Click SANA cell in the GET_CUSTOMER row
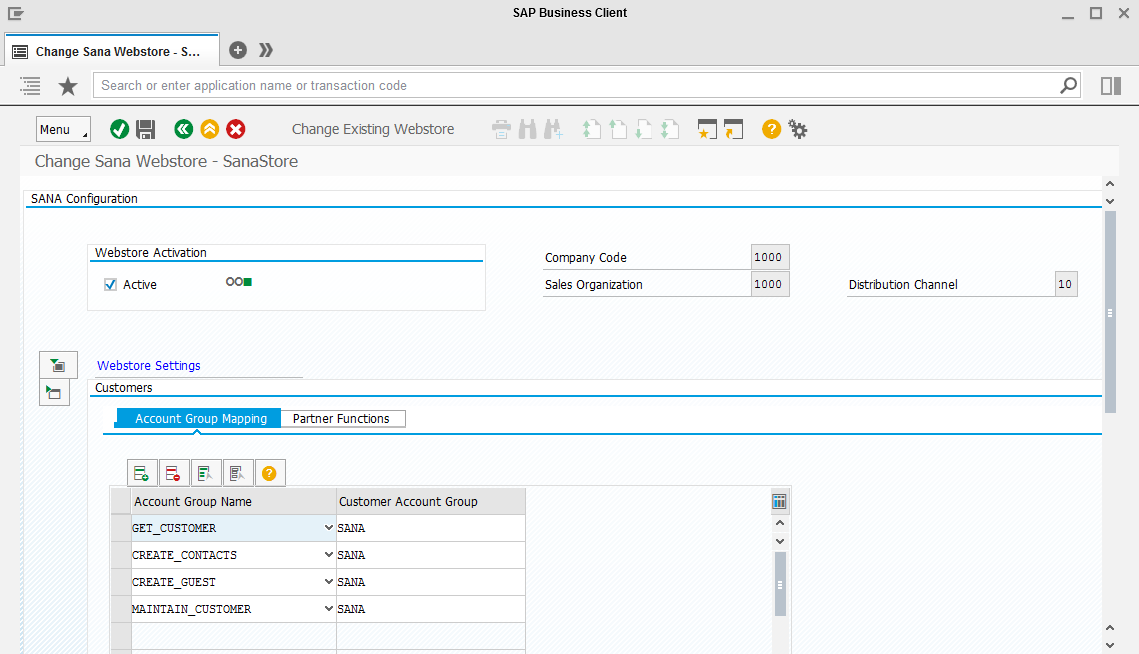 pos(431,528)
